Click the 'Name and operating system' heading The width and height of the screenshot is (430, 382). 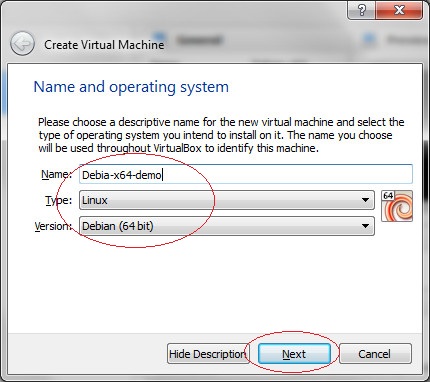[x=131, y=87]
